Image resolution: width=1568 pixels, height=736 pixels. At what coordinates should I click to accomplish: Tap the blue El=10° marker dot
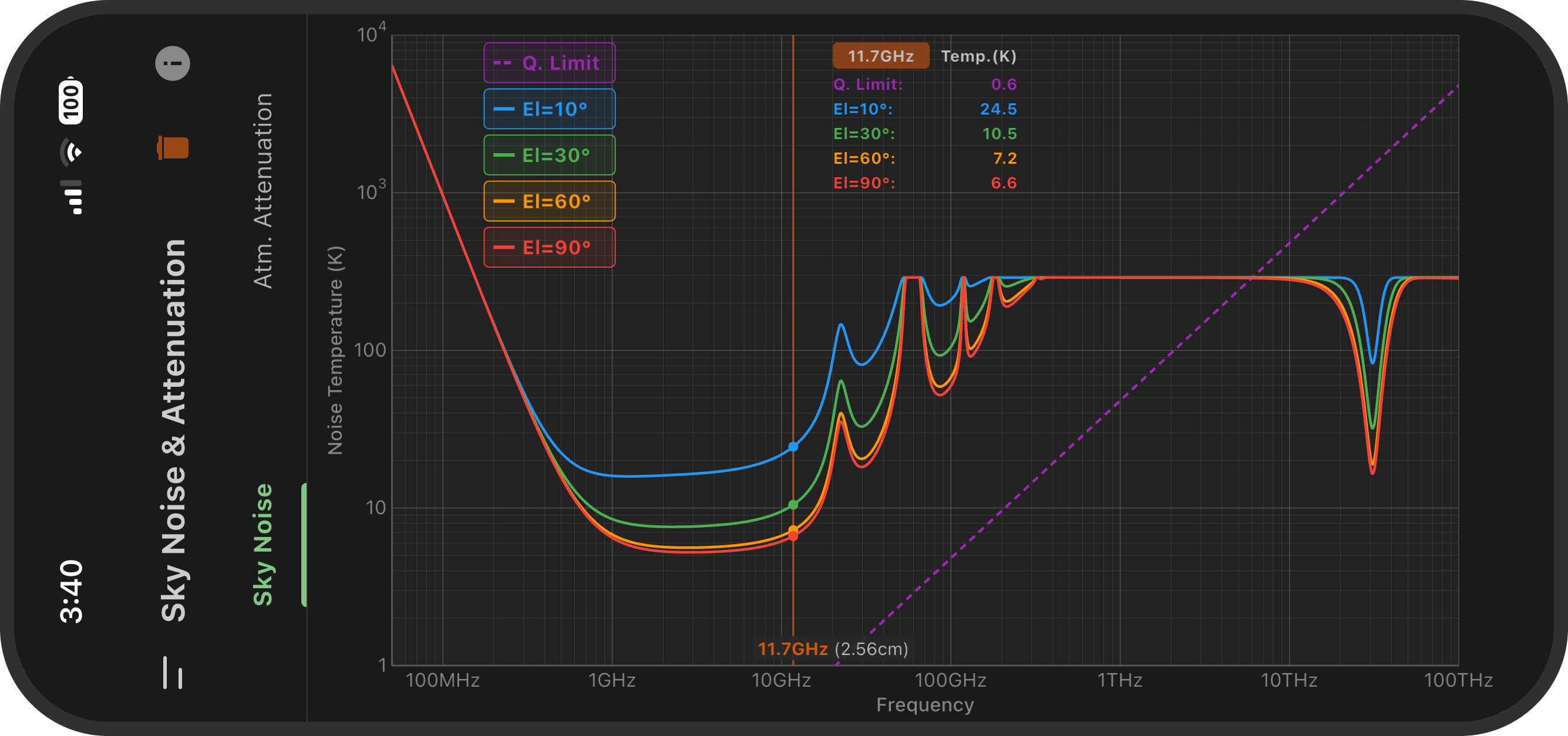click(793, 447)
